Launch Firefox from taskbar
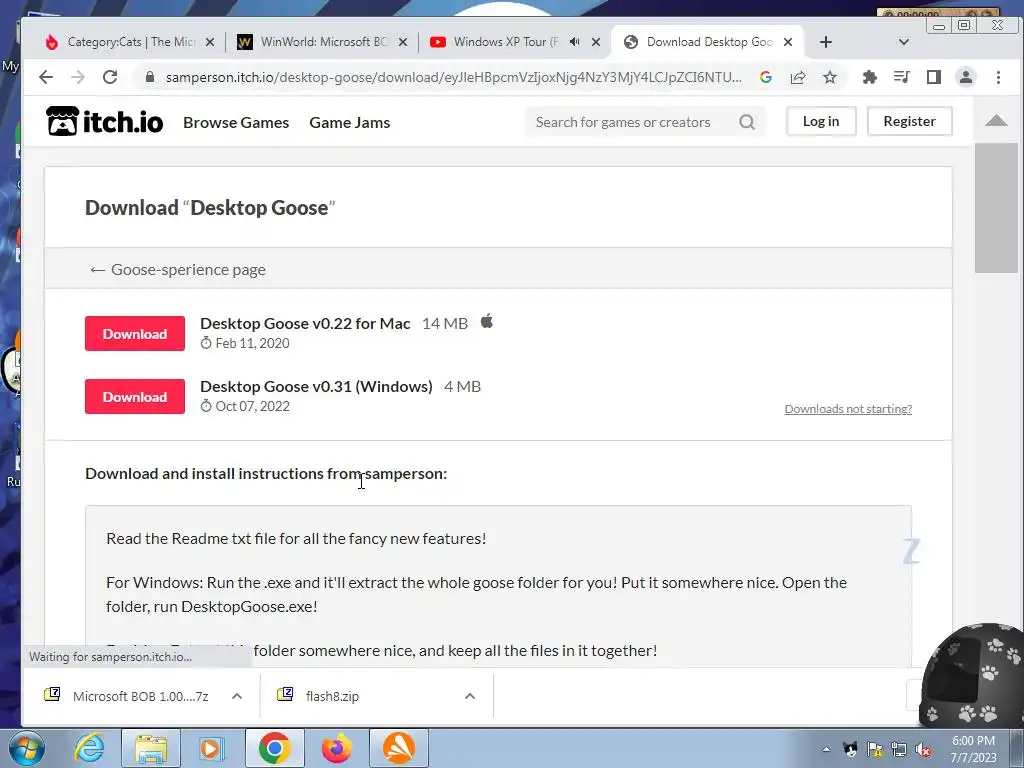1024x768 pixels. pyautogui.click(x=337, y=748)
